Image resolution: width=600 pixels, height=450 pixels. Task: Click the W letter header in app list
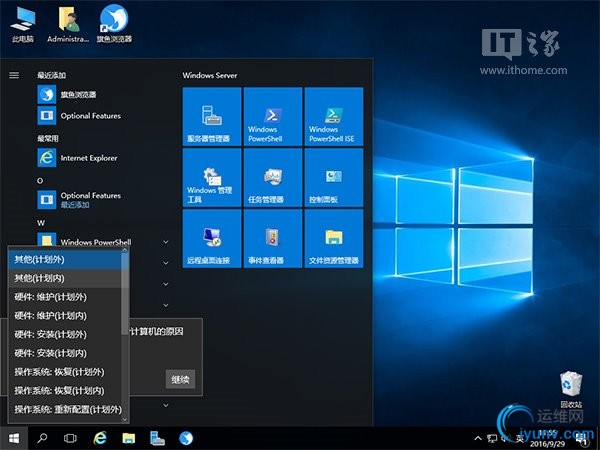41,223
